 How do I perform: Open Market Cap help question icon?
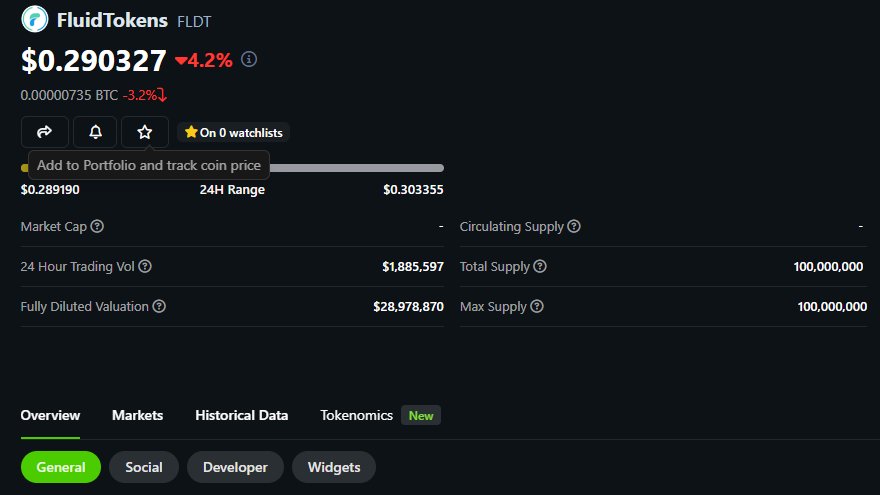[x=97, y=226]
